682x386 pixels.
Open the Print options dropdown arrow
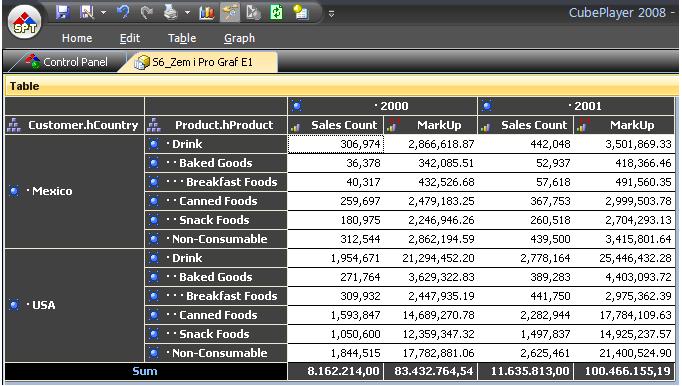pyautogui.click(x=187, y=13)
